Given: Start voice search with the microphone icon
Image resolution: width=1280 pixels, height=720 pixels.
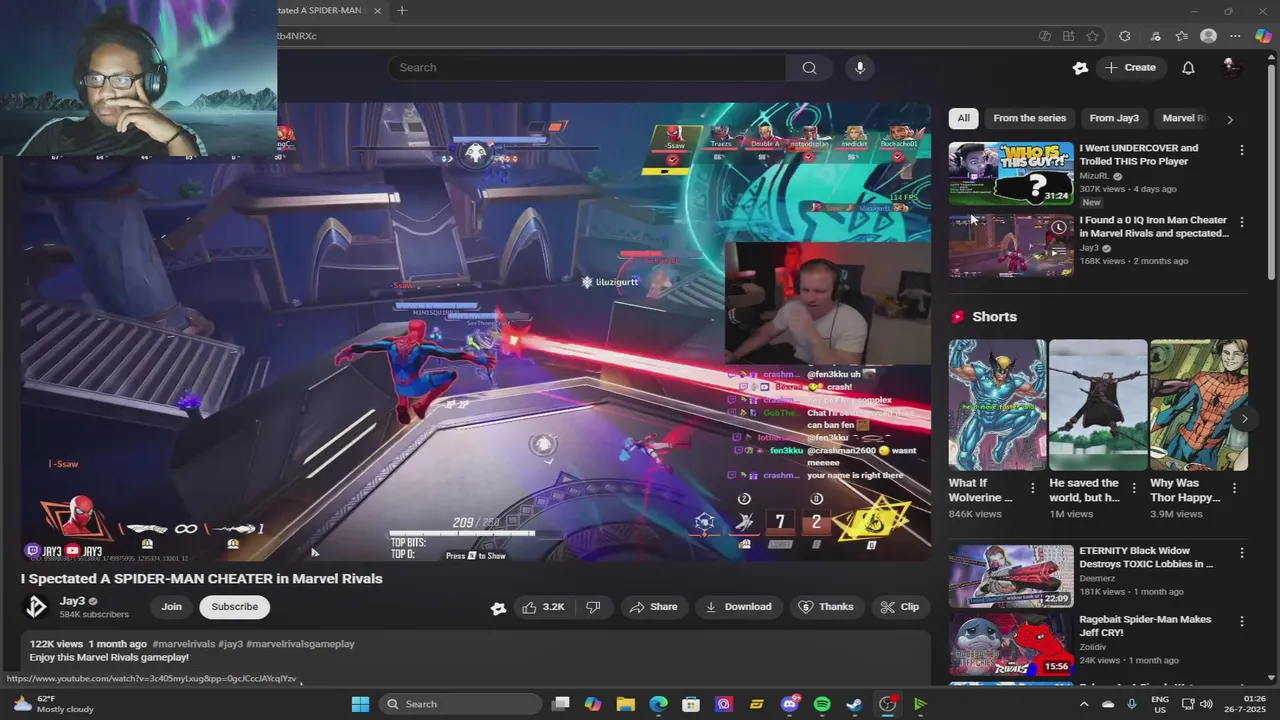Looking at the screenshot, I should 860,68.
